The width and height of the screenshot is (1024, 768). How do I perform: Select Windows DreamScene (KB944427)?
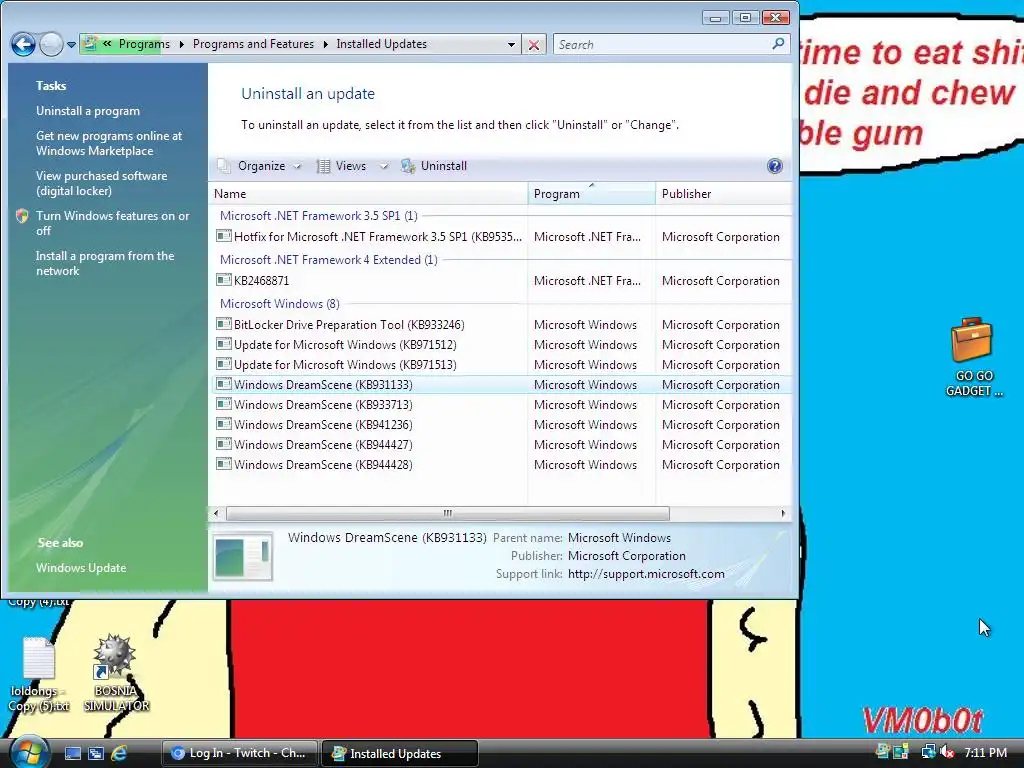501,444
